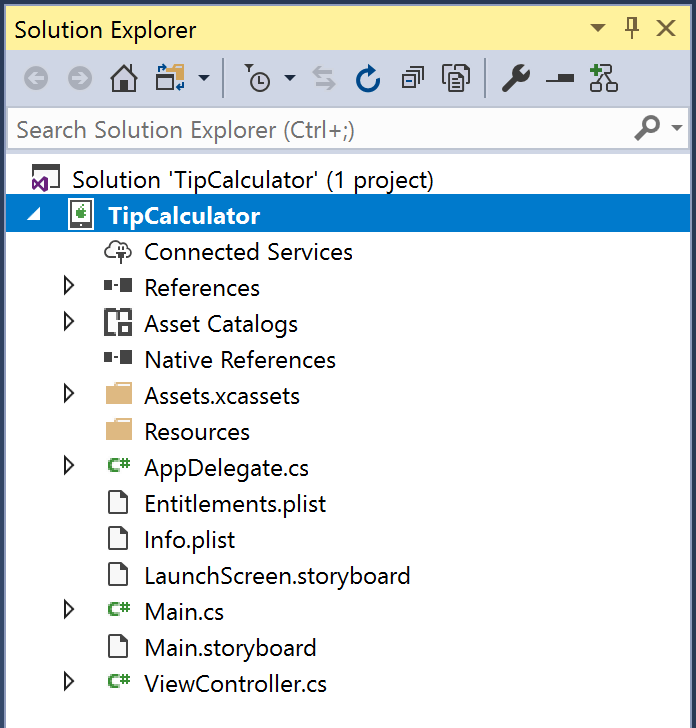Select Entitlements.plist file
696x728 pixels.
click(235, 504)
